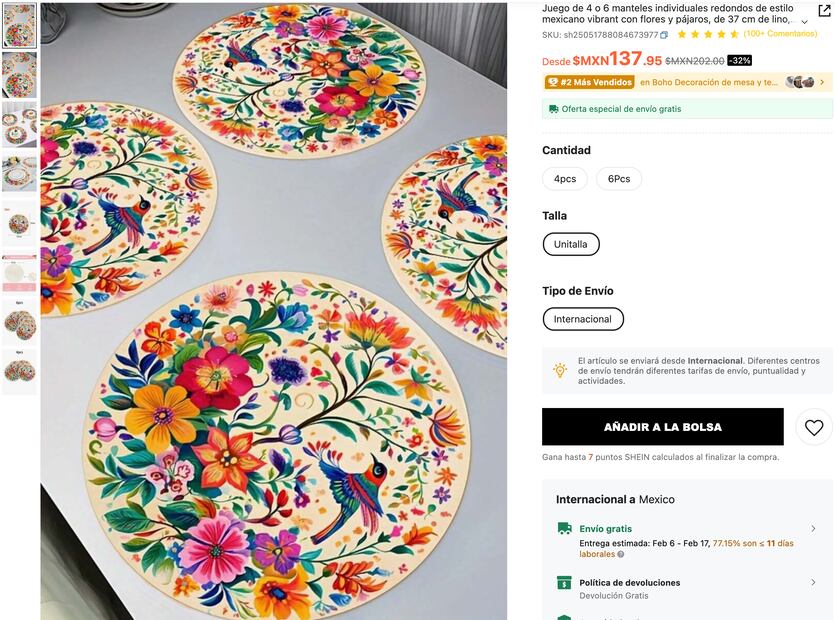This screenshot has width=835, height=620.
Task: Click AÑADIR A LA BOLSA
Action: click(661, 426)
